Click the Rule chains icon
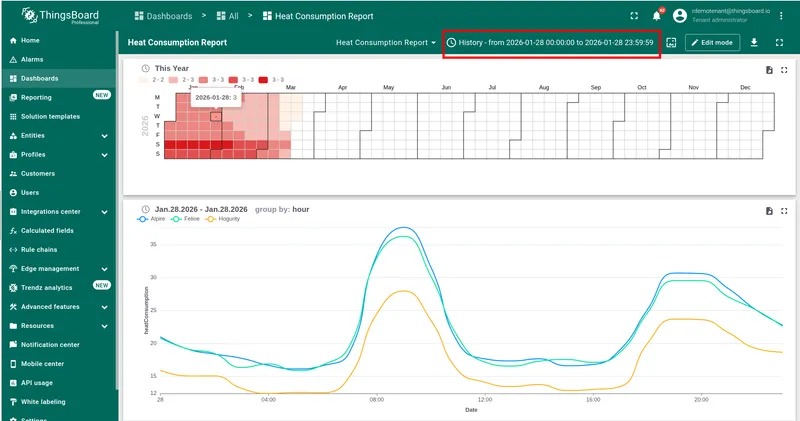This screenshot has height=421, width=800. coord(13,250)
